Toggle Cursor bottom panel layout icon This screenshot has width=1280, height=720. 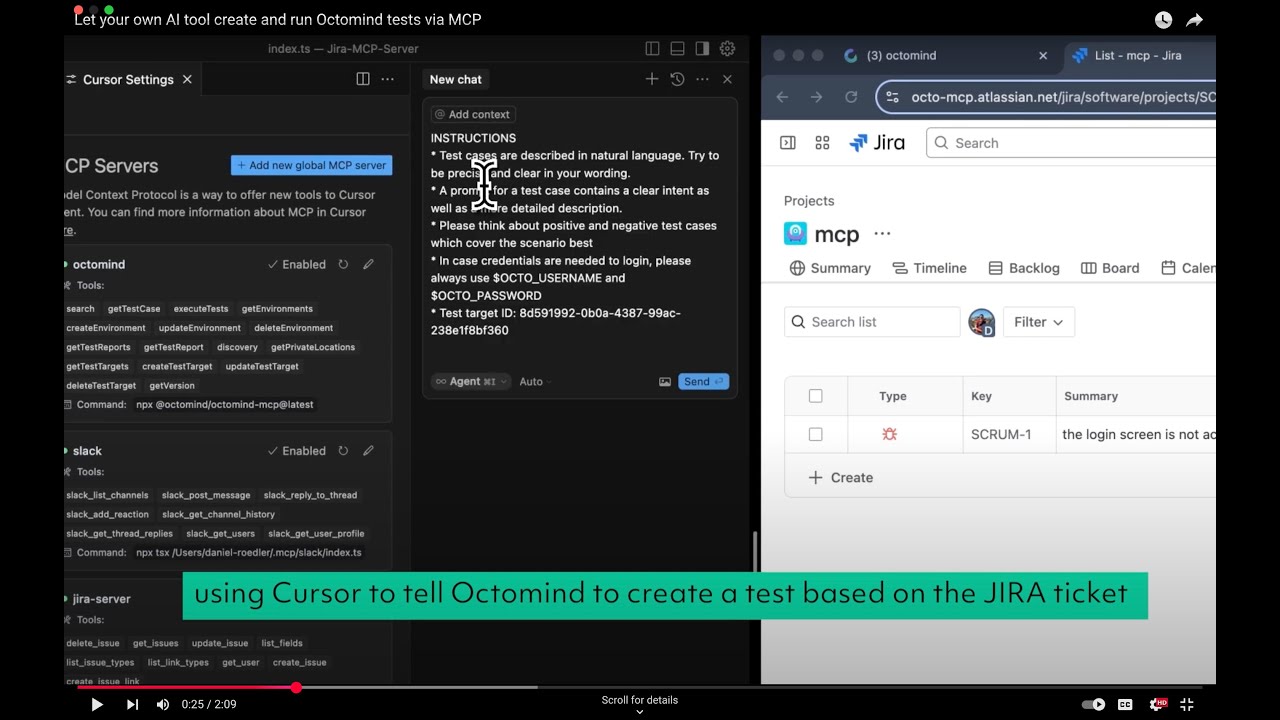pyautogui.click(x=677, y=49)
